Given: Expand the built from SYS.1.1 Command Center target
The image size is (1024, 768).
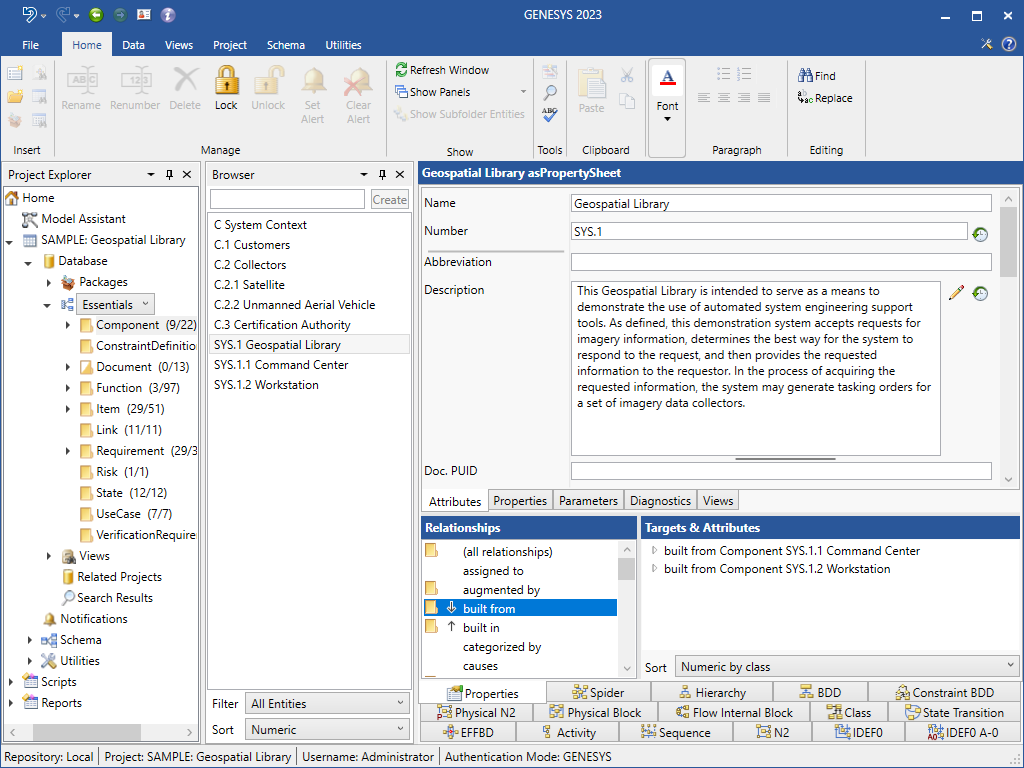Looking at the screenshot, I should tap(654, 551).
